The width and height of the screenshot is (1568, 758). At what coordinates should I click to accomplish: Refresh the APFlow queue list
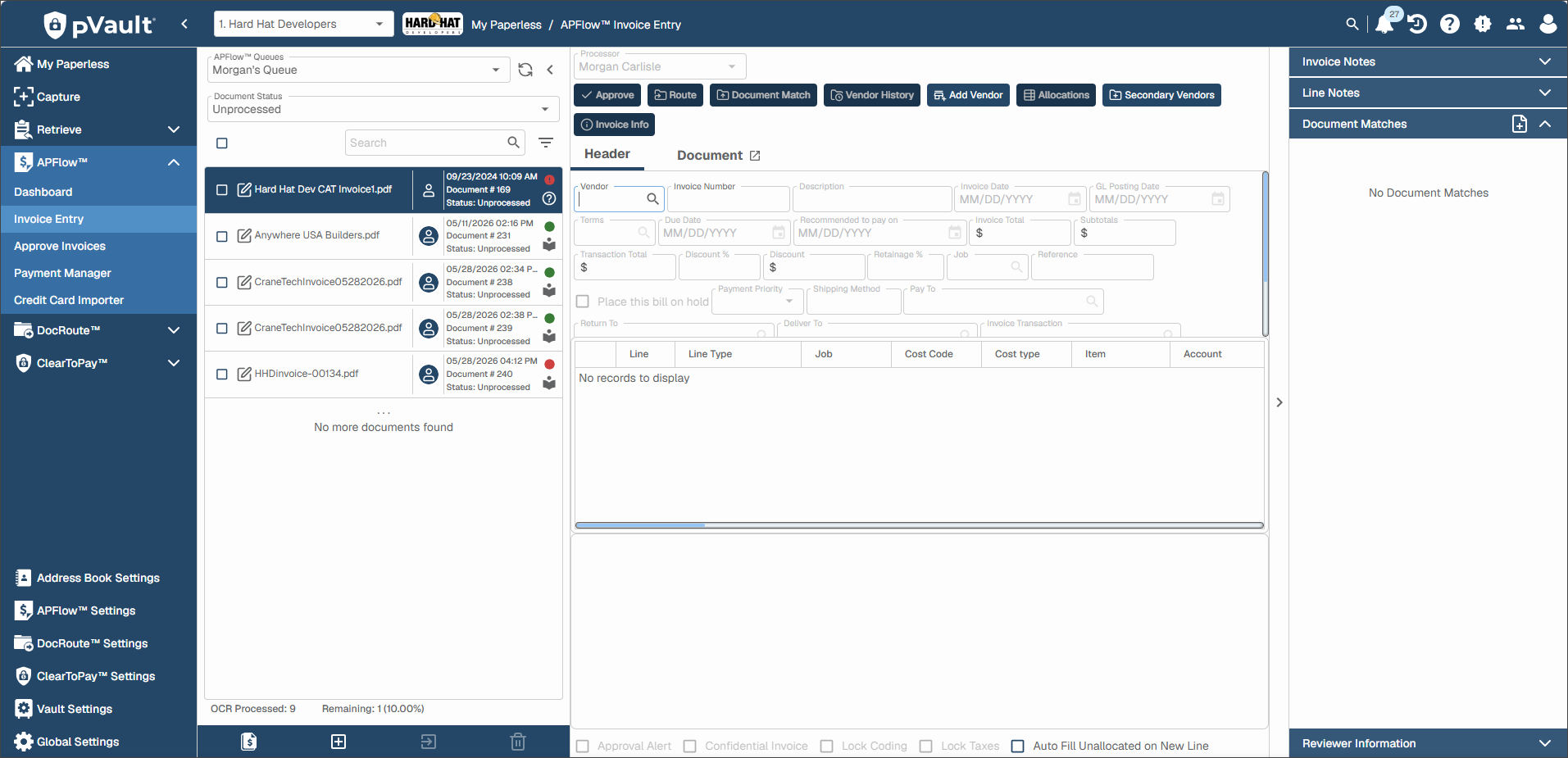[525, 70]
